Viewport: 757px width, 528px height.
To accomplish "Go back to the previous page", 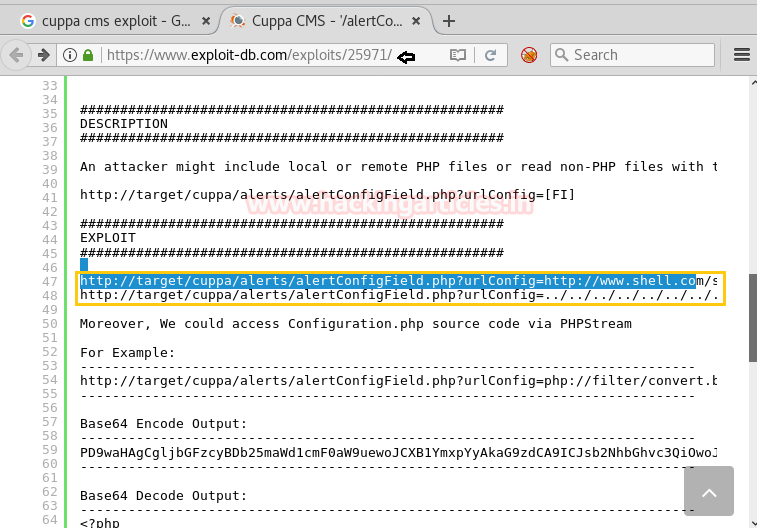I will (x=16, y=55).
